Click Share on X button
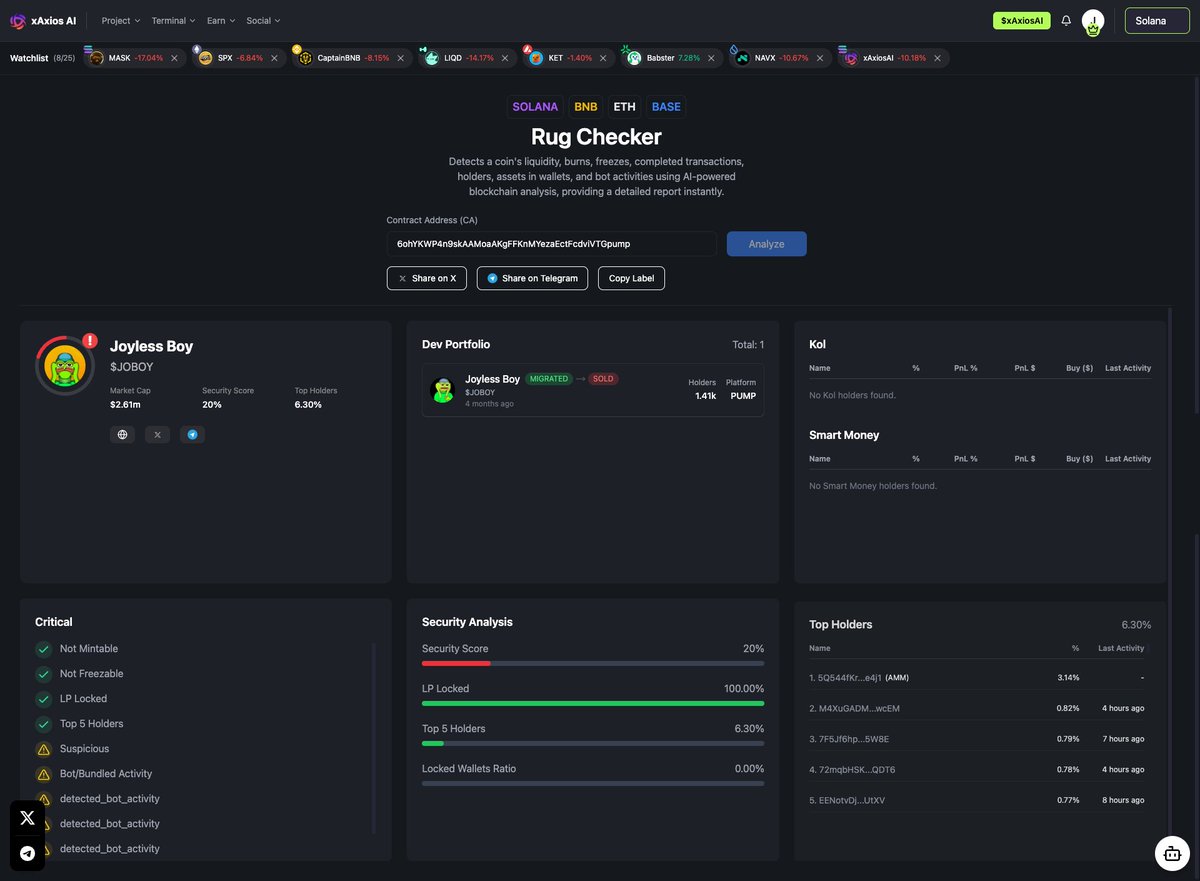1200x881 pixels. (427, 278)
